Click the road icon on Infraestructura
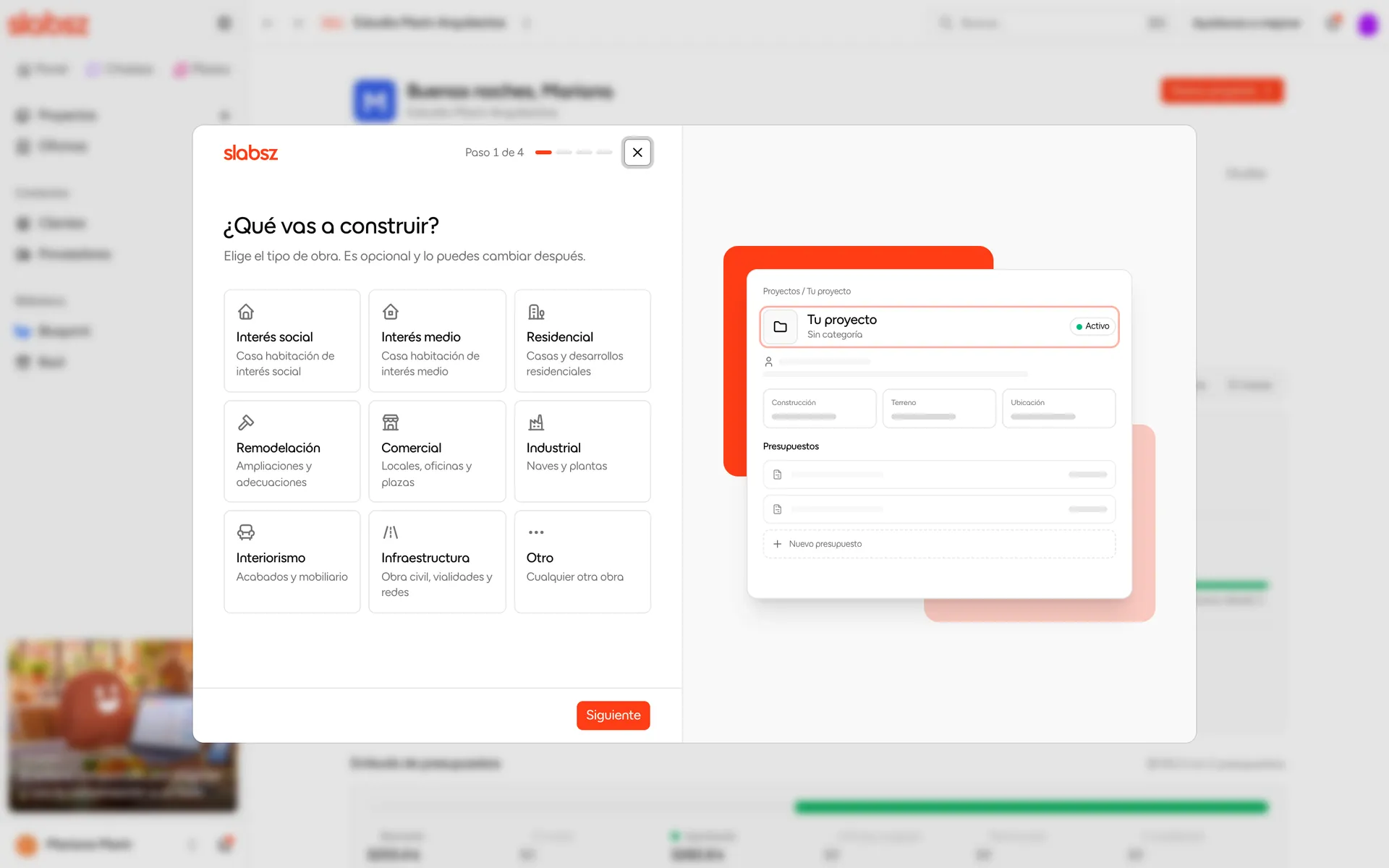1389x868 pixels. pos(391,532)
